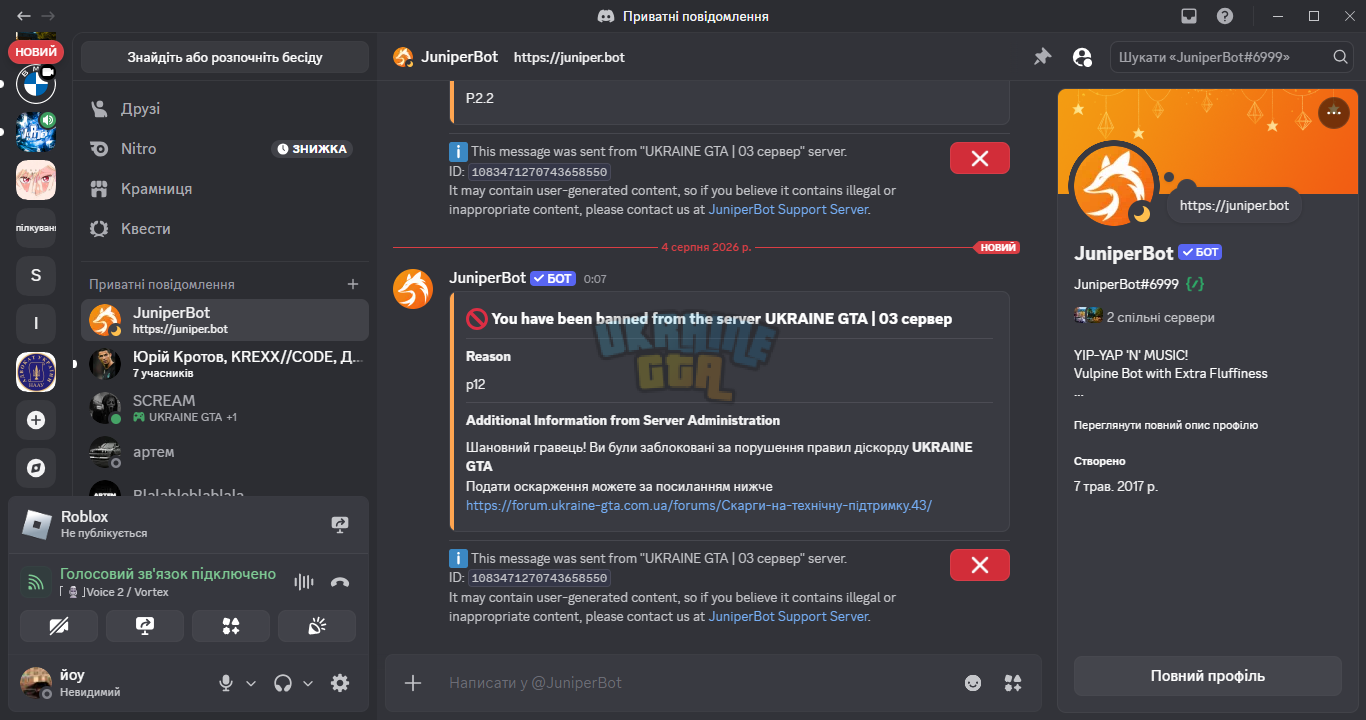
Task: Disconnect from voice call
Action: pyautogui.click(x=340, y=582)
